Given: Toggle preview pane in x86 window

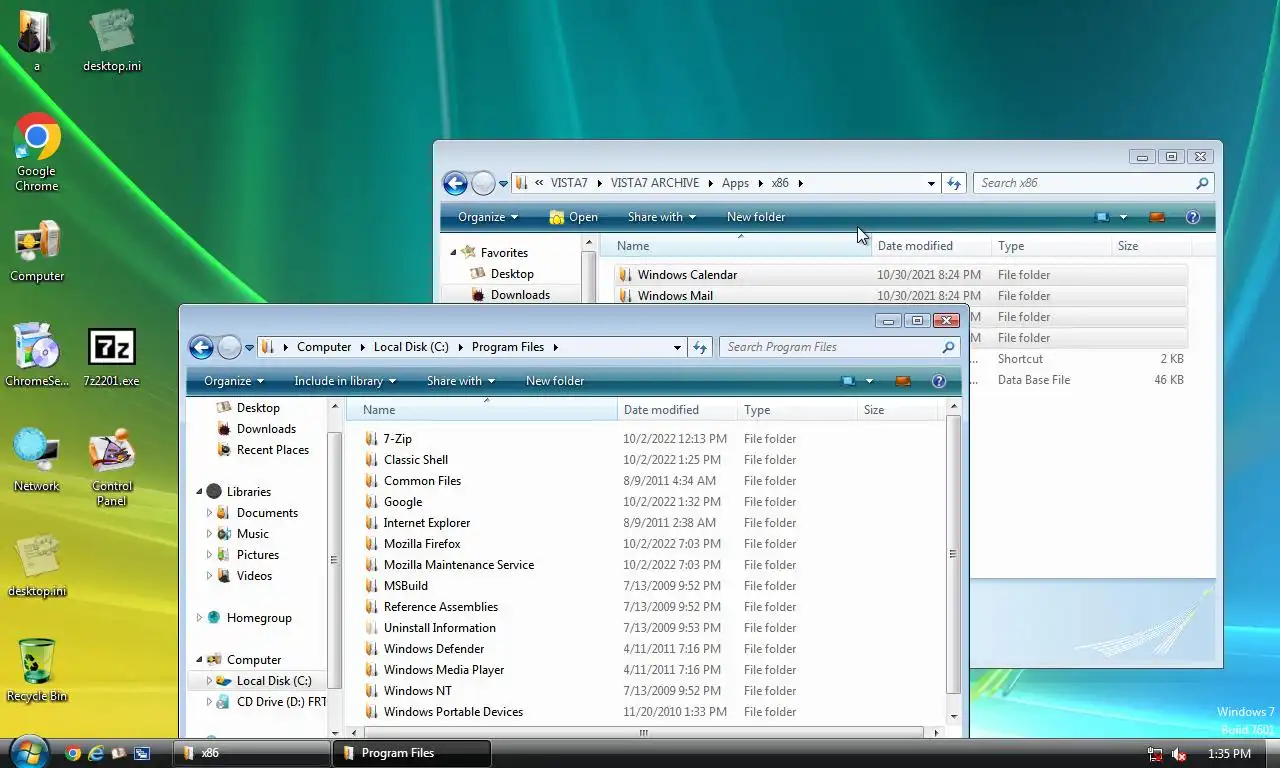Looking at the screenshot, I should (x=1157, y=217).
